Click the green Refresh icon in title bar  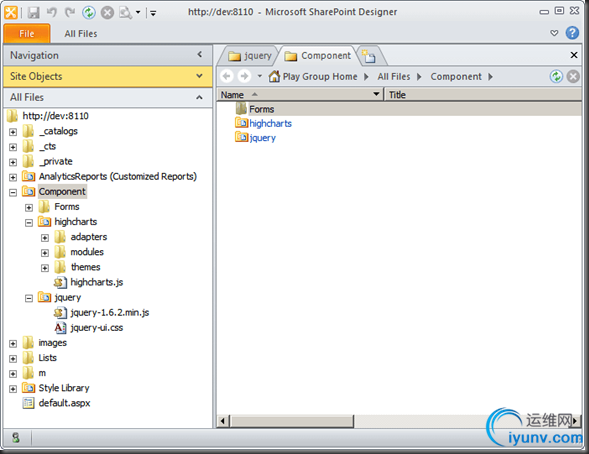click(x=89, y=13)
